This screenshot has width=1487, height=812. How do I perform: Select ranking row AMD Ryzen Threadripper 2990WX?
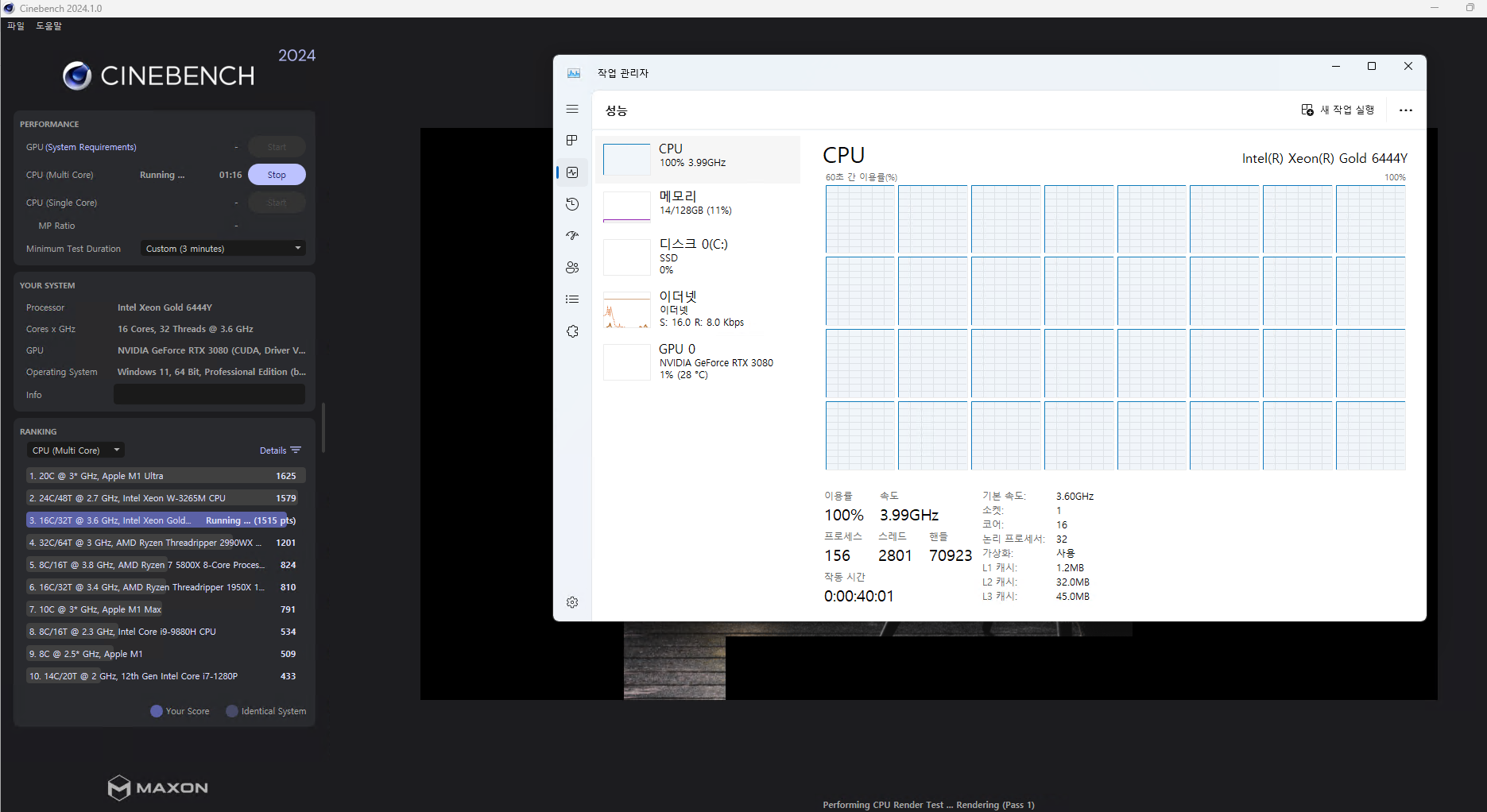(165, 543)
